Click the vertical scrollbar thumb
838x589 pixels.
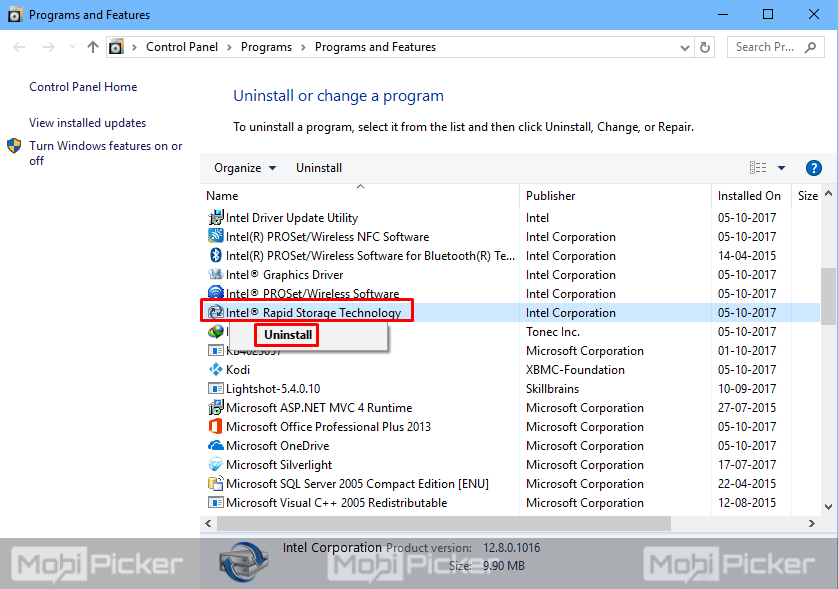pos(828,297)
